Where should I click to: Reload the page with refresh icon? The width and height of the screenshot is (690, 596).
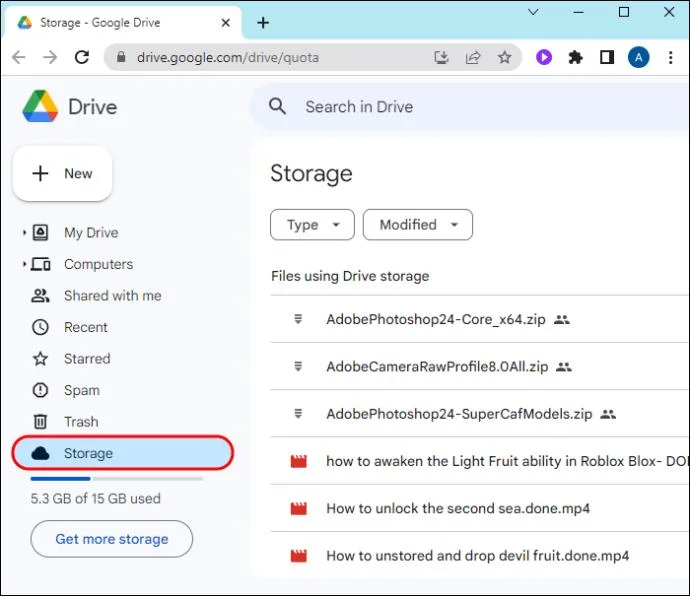pos(82,57)
